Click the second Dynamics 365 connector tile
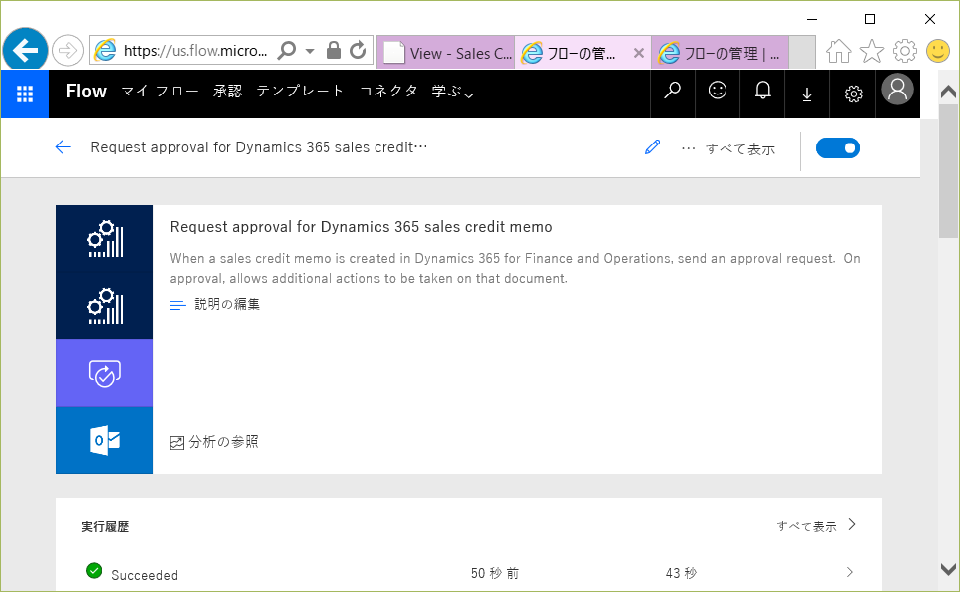 [105, 305]
